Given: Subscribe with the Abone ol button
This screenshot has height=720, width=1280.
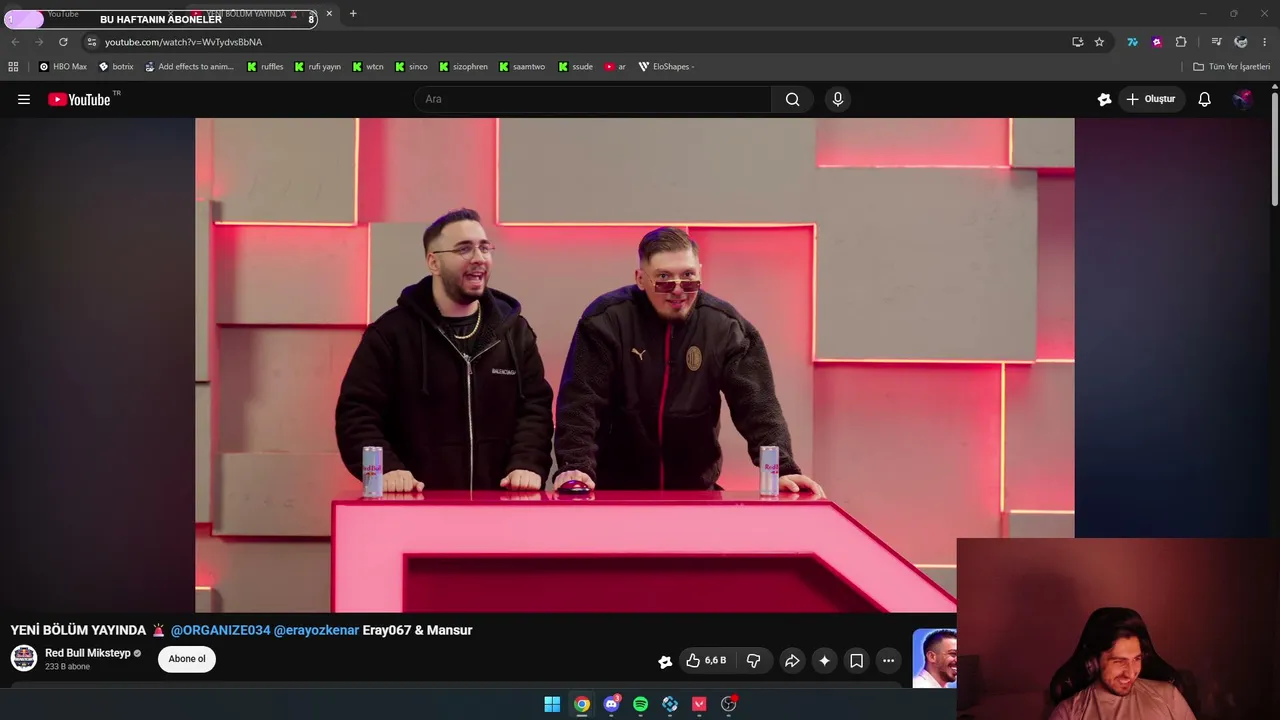Looking at the screenshot, I should pos(187,659).
